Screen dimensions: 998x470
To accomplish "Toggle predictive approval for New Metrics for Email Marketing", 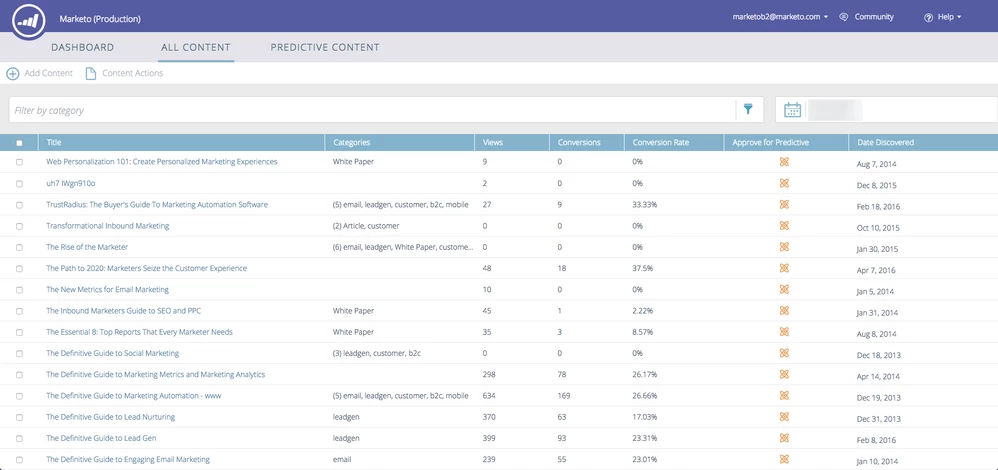I will click(x=784, y=289).
